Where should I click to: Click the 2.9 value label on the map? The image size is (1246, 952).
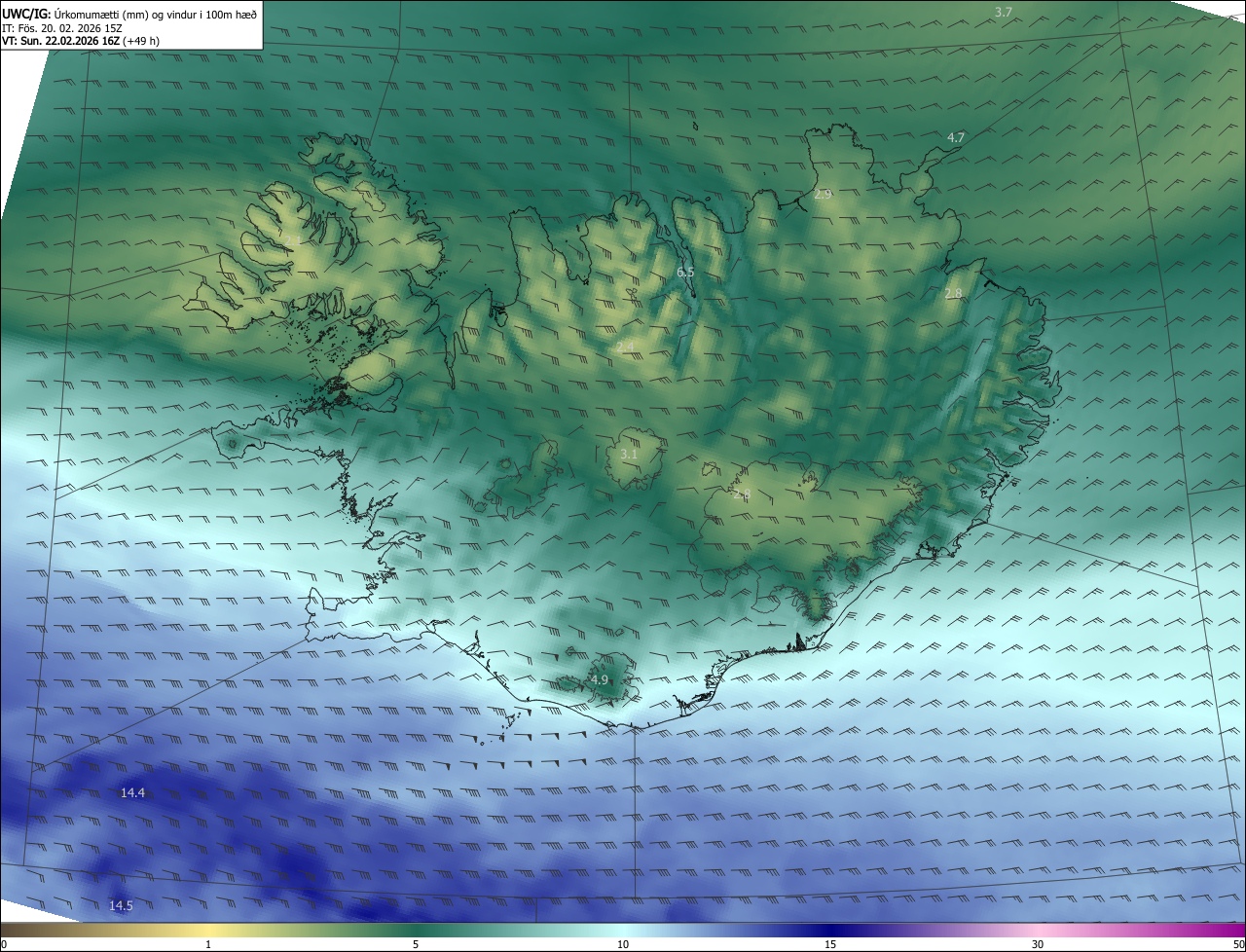pyautogui.click(x=823, y=195)
